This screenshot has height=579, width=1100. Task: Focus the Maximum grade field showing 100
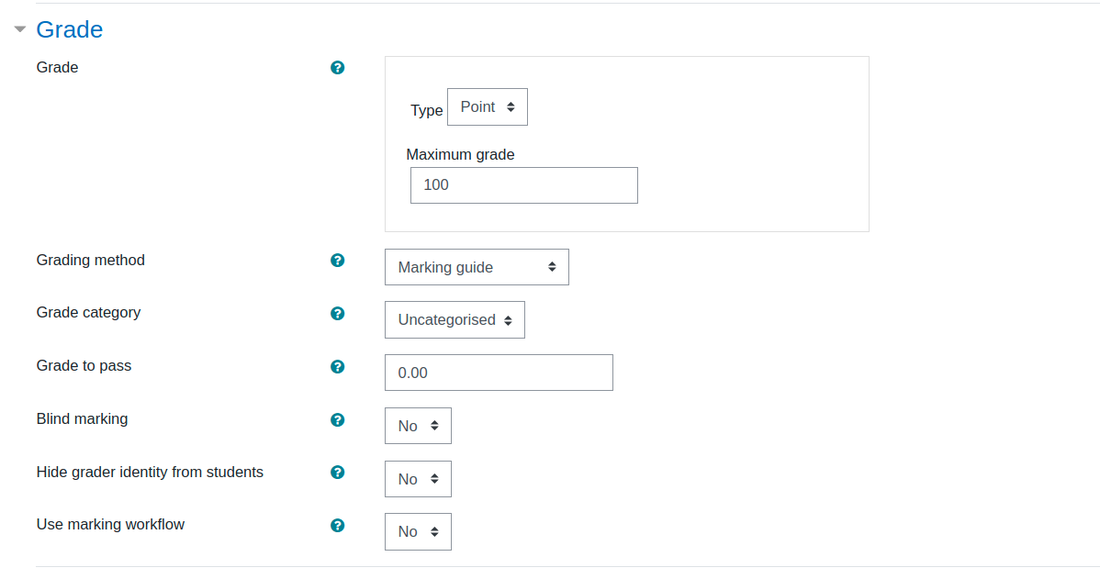point(524,185)
